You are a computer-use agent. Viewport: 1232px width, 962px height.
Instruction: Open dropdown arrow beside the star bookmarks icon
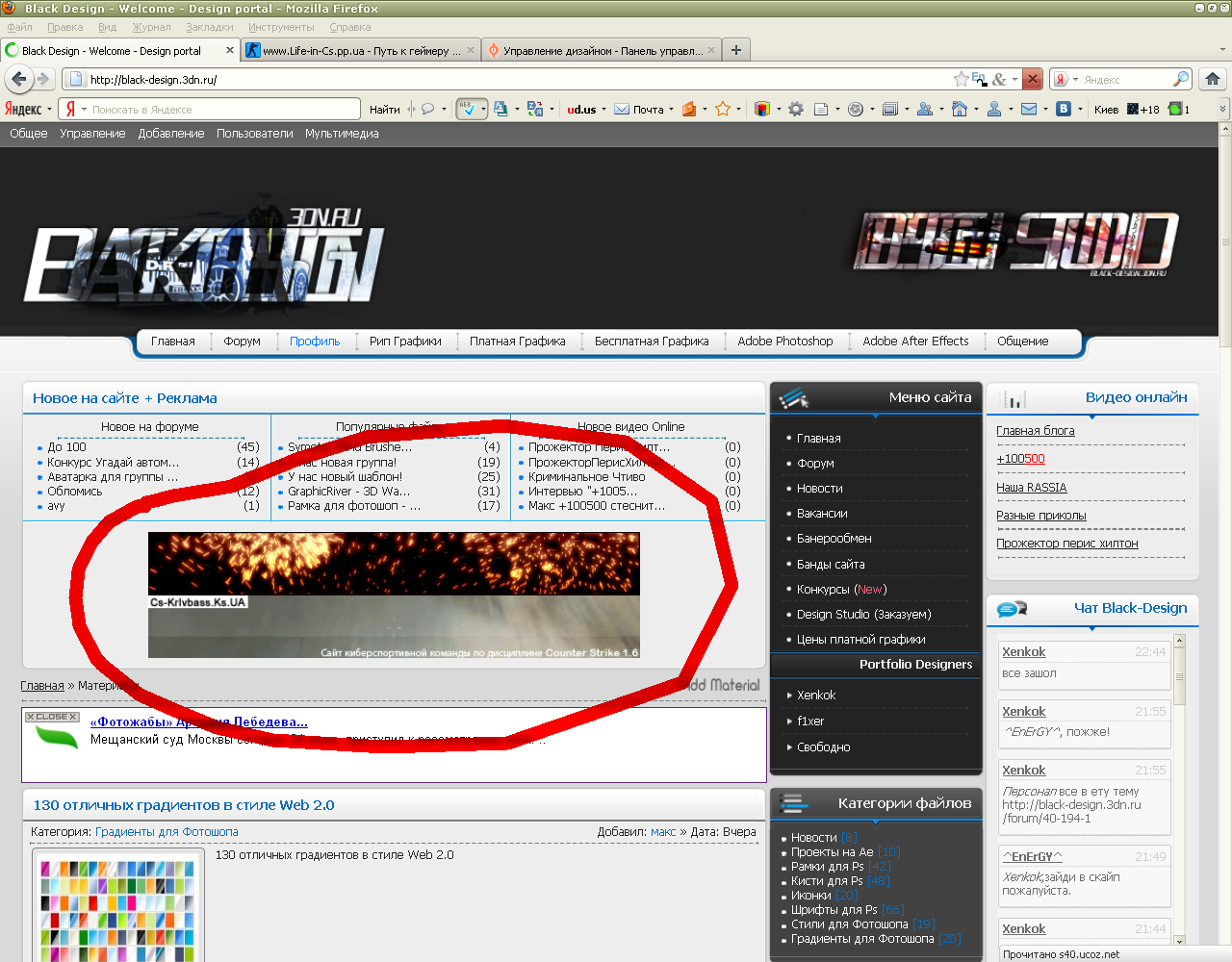click(x=738, y=109)
